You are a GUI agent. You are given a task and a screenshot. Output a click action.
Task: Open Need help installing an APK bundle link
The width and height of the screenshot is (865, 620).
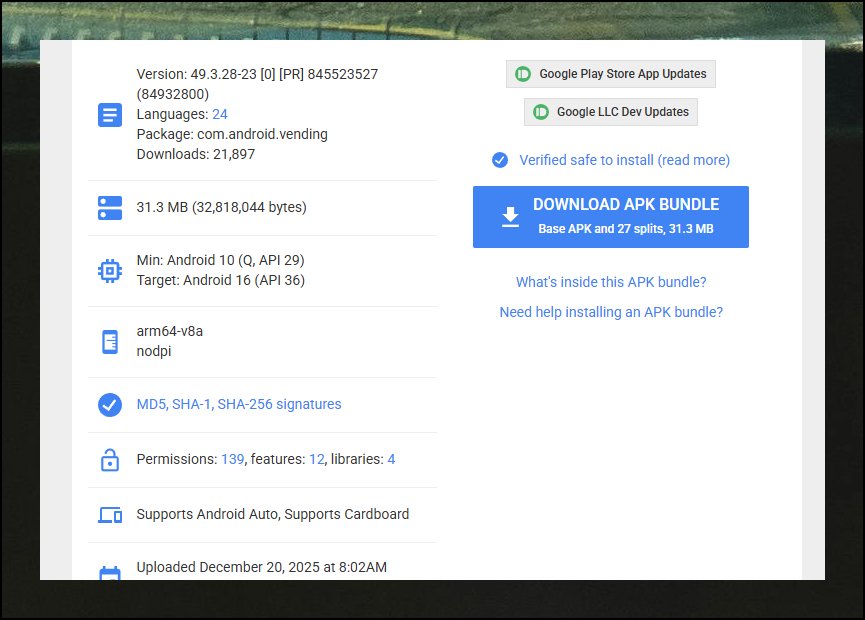coord(611,312)
